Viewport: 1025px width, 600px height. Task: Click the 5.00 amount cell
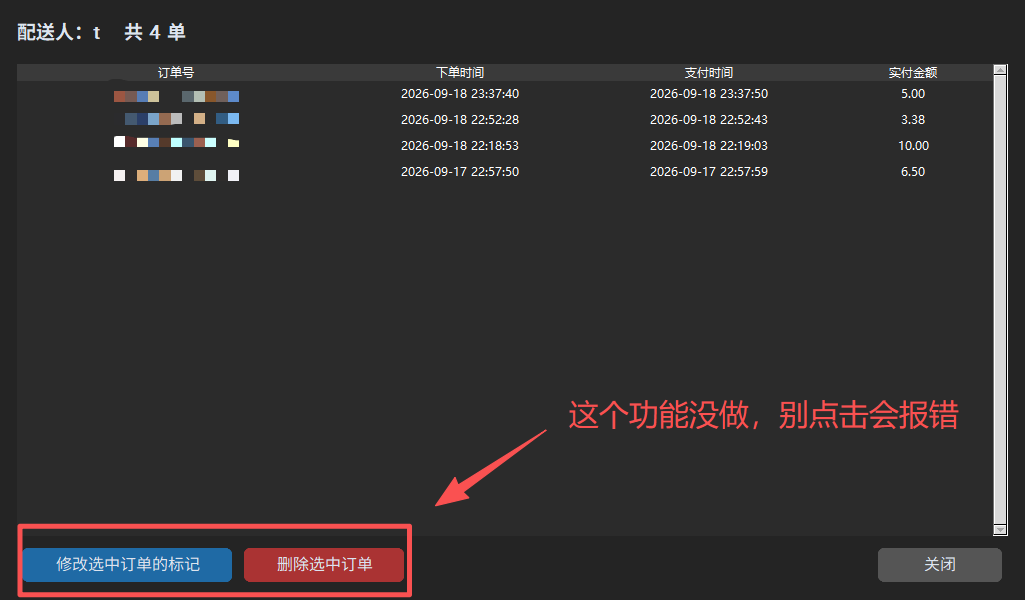913,94
